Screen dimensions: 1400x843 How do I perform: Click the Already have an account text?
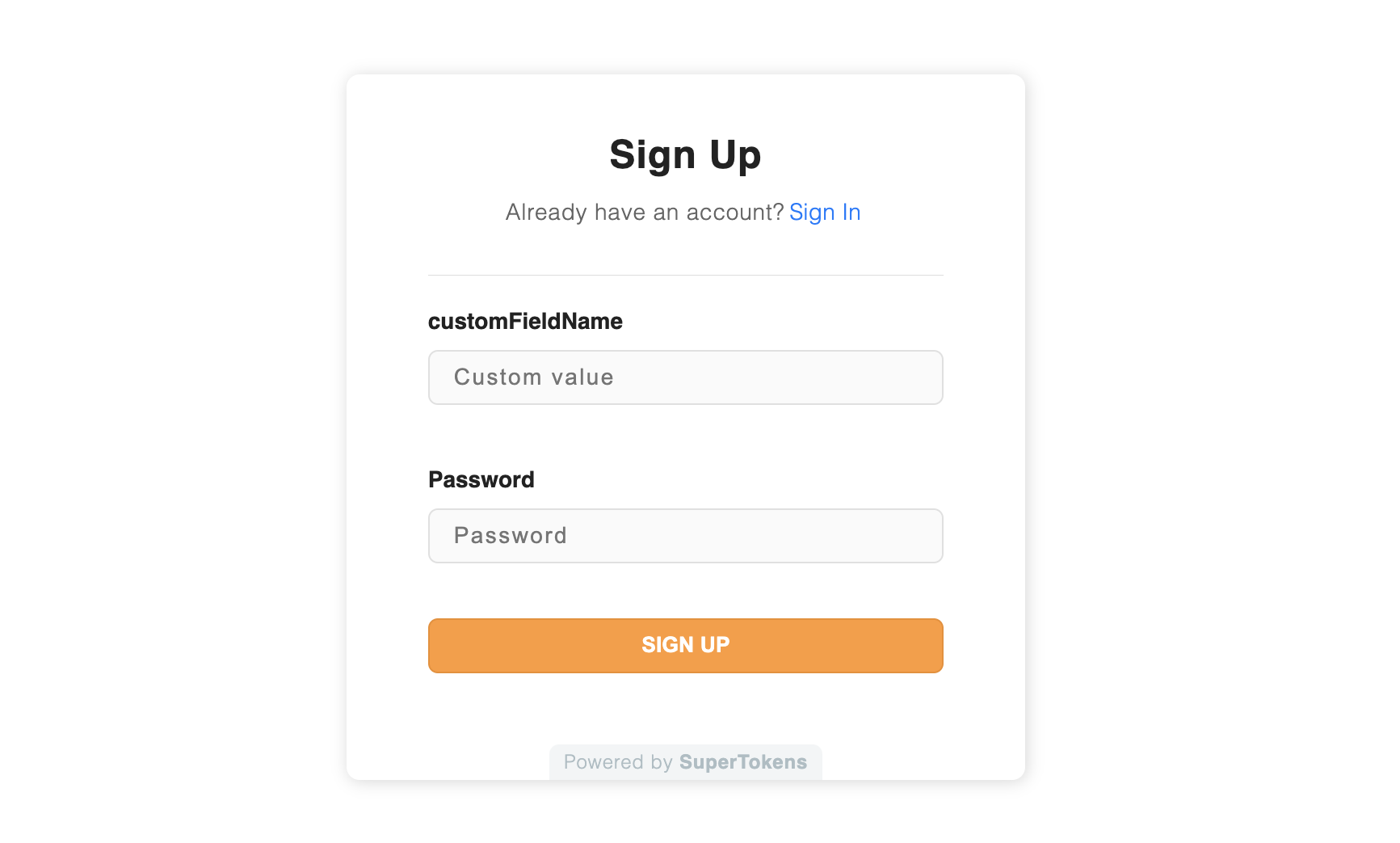(x=644, y=212)
